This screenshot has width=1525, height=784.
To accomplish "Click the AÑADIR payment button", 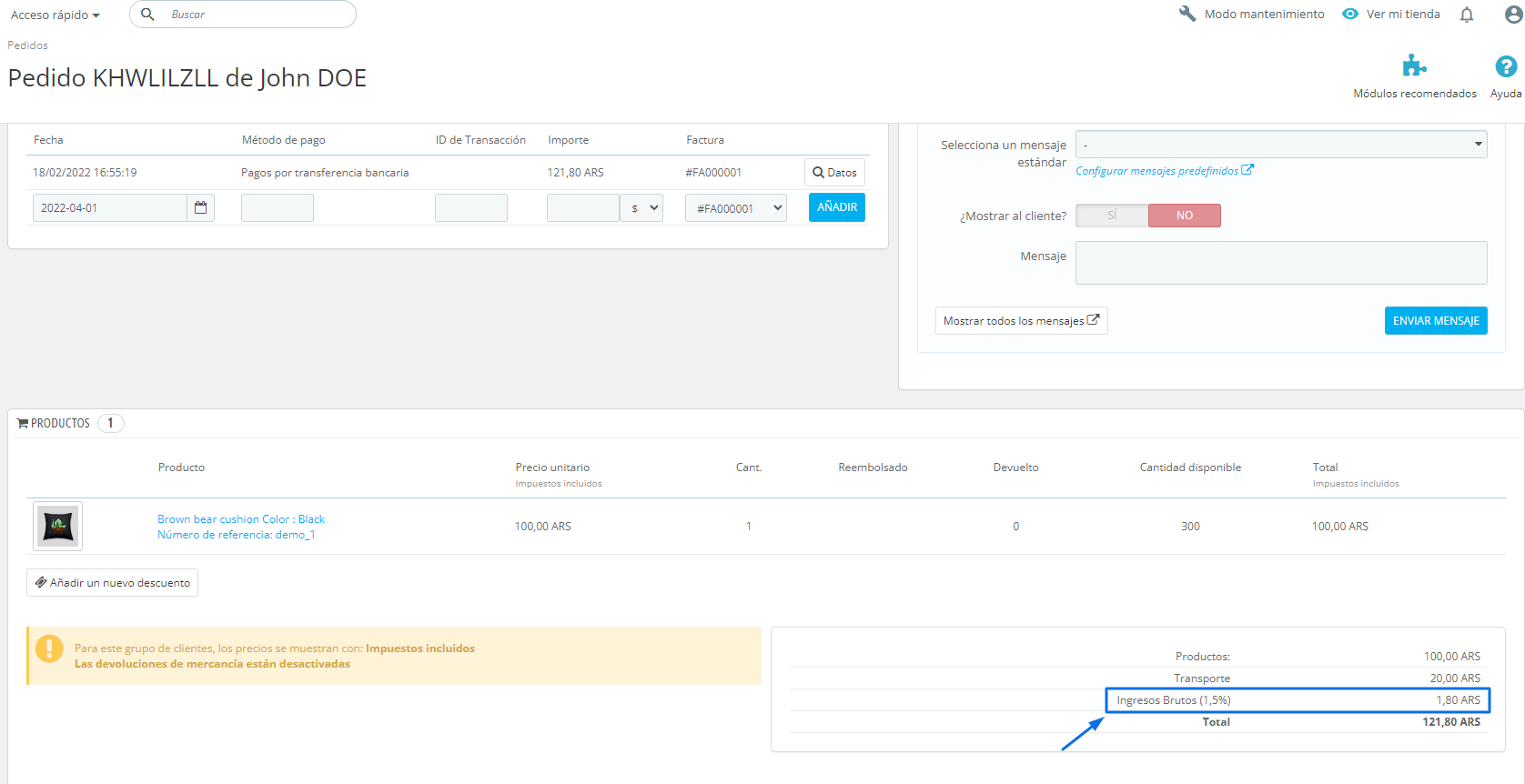I will [x=837, y=207].
